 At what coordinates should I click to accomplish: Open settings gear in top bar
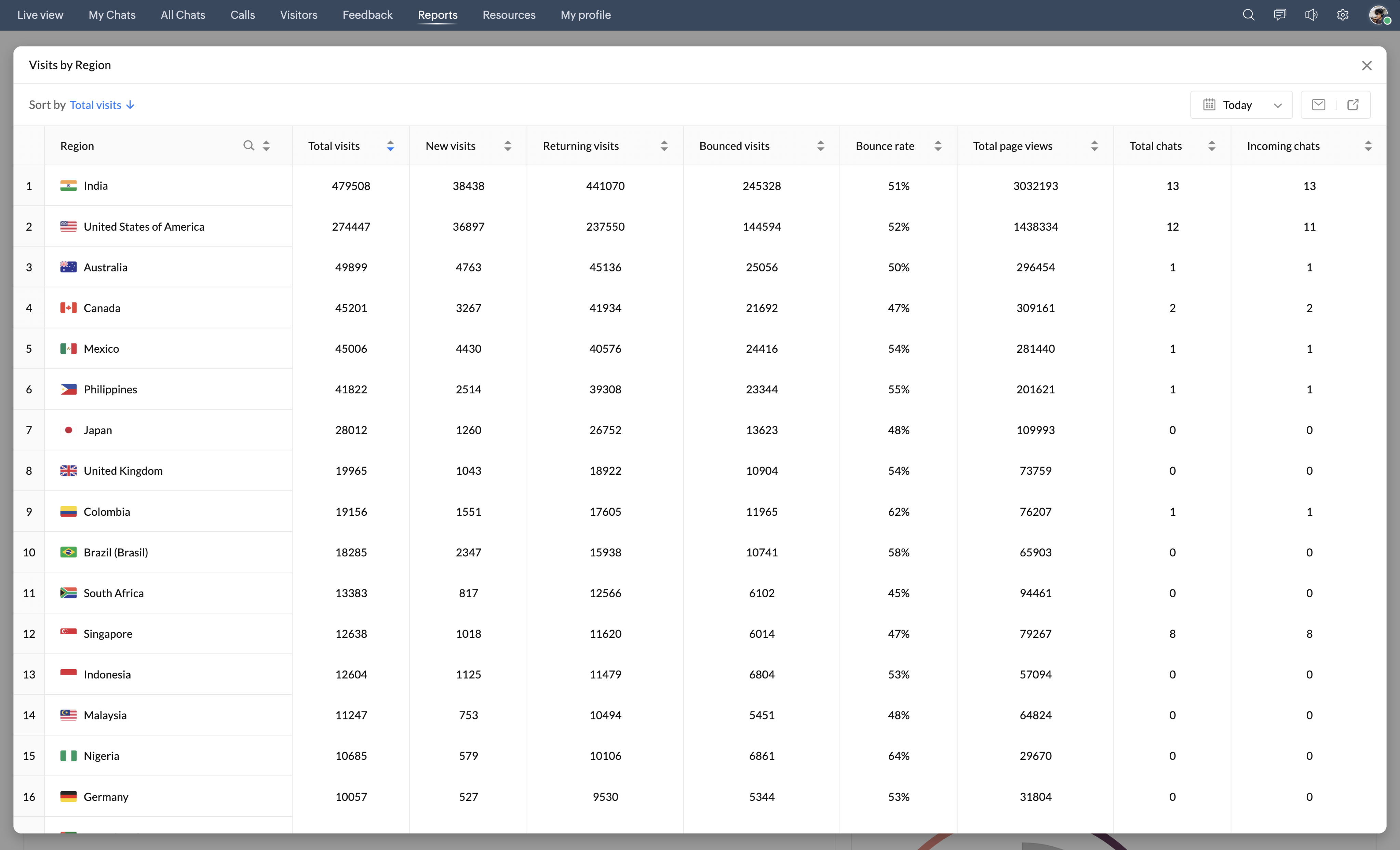(x=1343, y=15)
